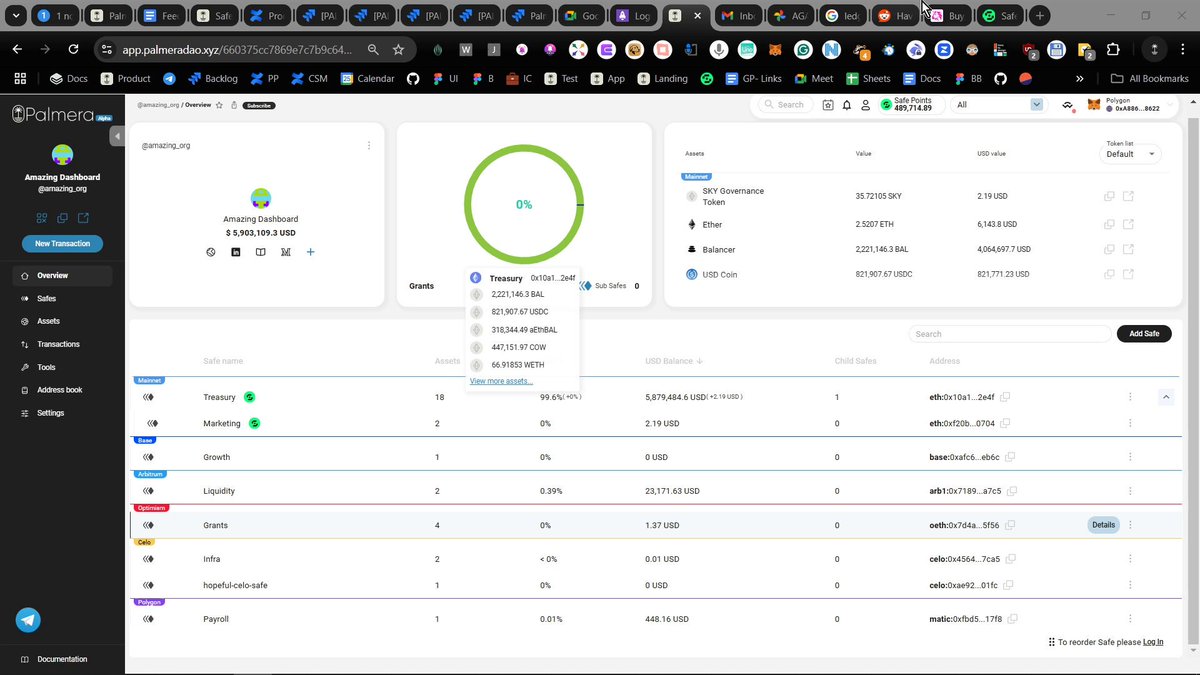This screenshot has width=1200, height=675.
Task: Collapse the Treasury row chevron
Action: point(1166,397)
